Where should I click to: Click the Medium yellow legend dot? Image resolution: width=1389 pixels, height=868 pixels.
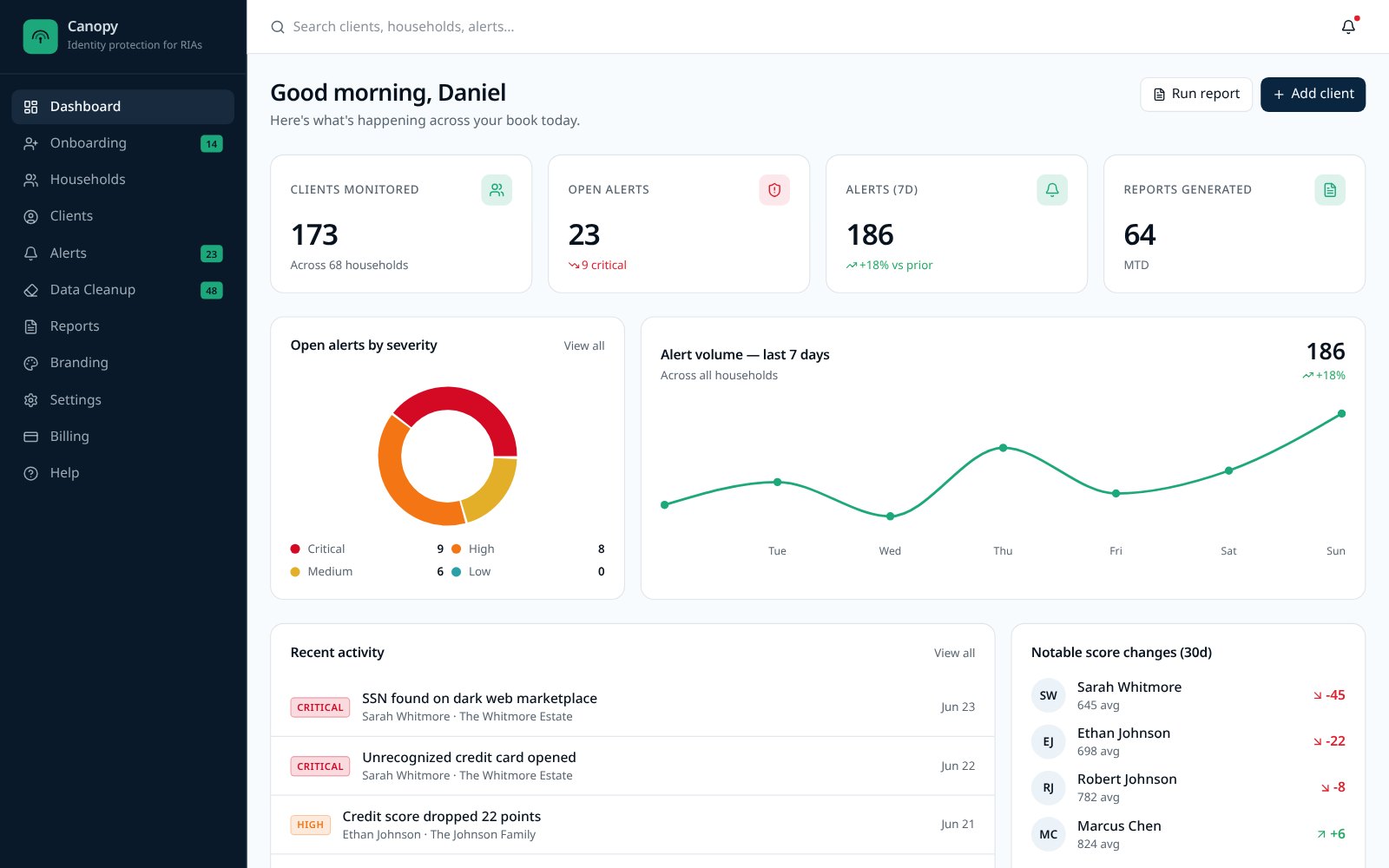(295, 571)
